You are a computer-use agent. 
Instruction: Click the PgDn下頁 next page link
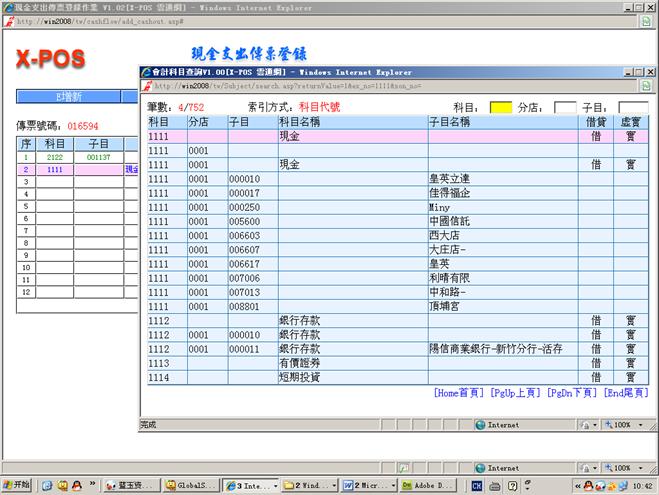pyautogui.click(x=572, y=394)
